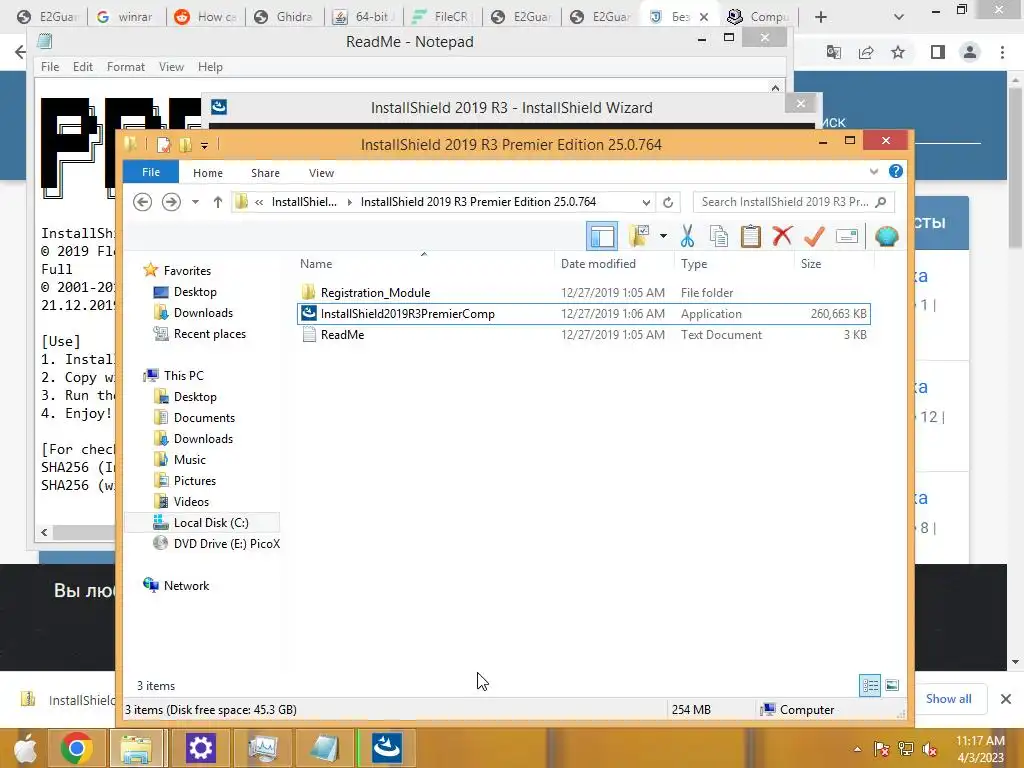Viewport: 1024px width, 768px height.
Task: Click the red X Delete icon
Action: pyautogui.click(x=782, y=236)
